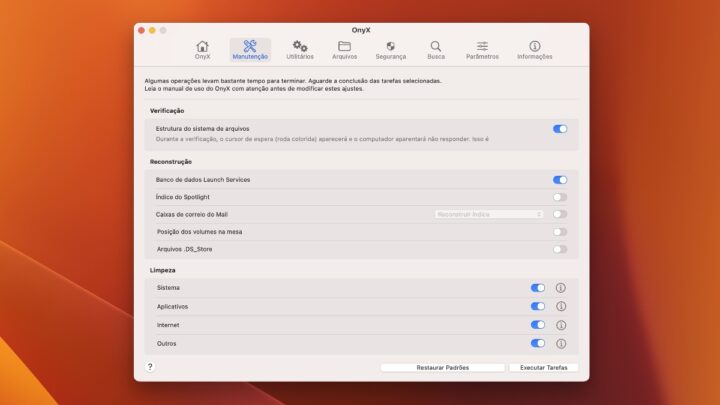Open the Parâmetros sliders icon
720x405 pixels.
coord(482,46)
